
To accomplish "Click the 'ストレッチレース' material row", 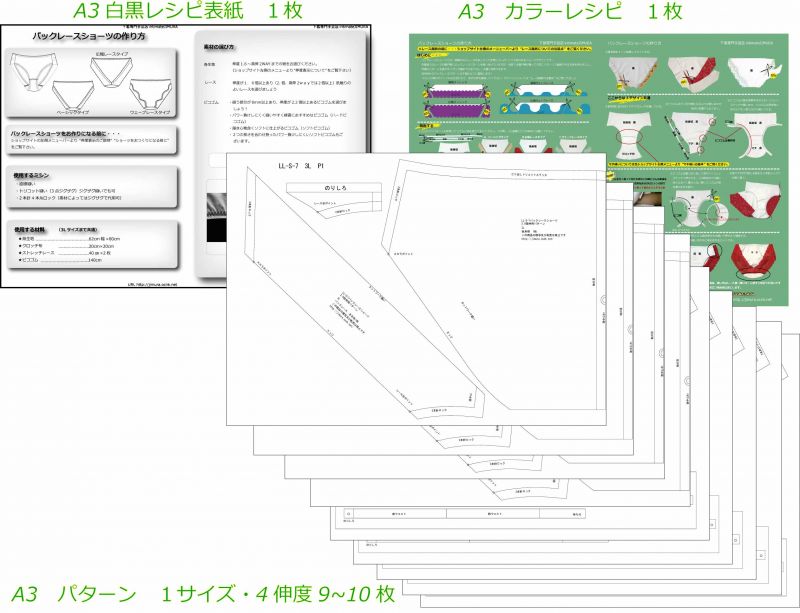I will (x=65, y=253).
